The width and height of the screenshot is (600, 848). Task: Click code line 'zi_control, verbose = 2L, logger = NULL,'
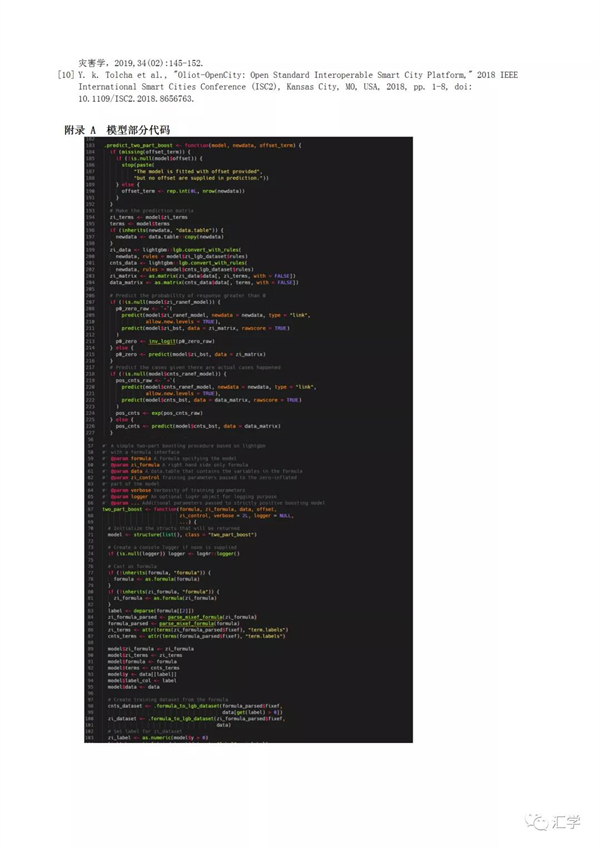(237, 515)
